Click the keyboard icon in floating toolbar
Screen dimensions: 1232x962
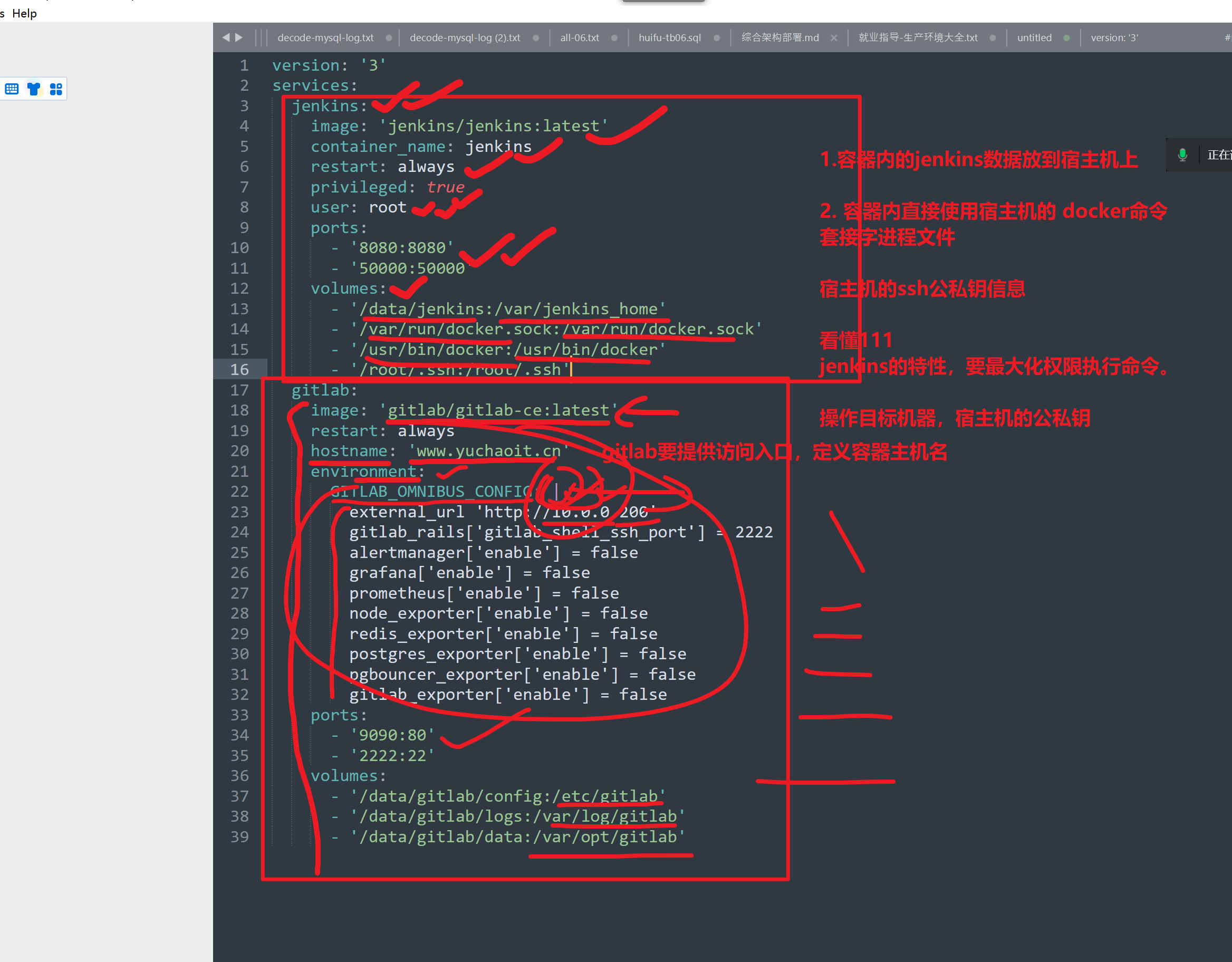point(12,89)
